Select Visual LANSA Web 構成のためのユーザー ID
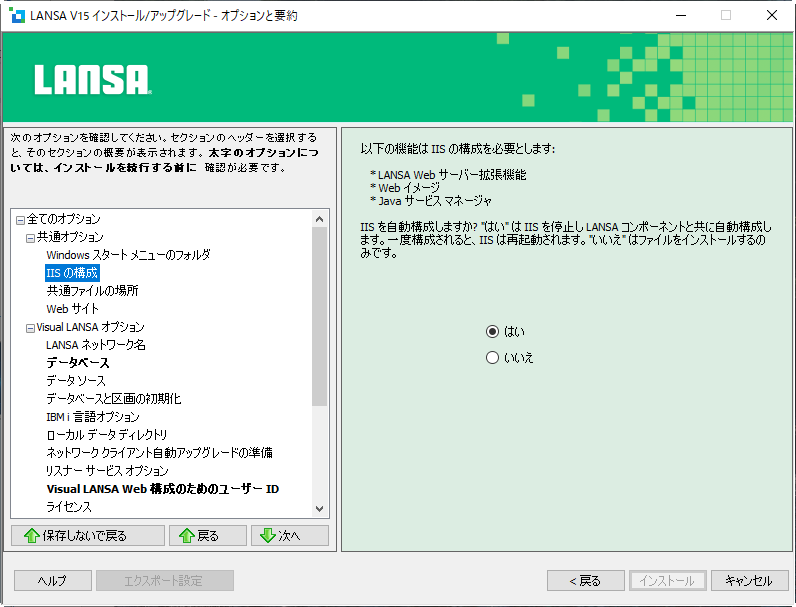This screenshot has width=796, height=607. tap(162, 489)
